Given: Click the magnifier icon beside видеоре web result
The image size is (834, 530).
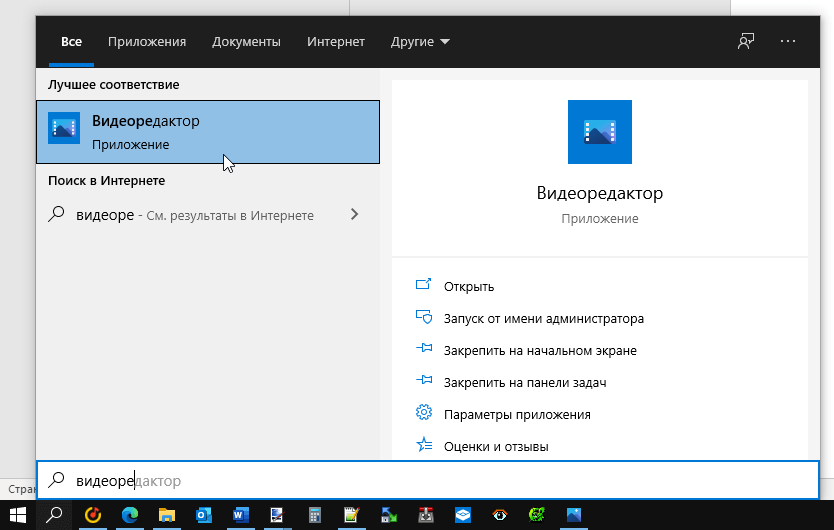Looking at the screenshot, I should 56,214.
